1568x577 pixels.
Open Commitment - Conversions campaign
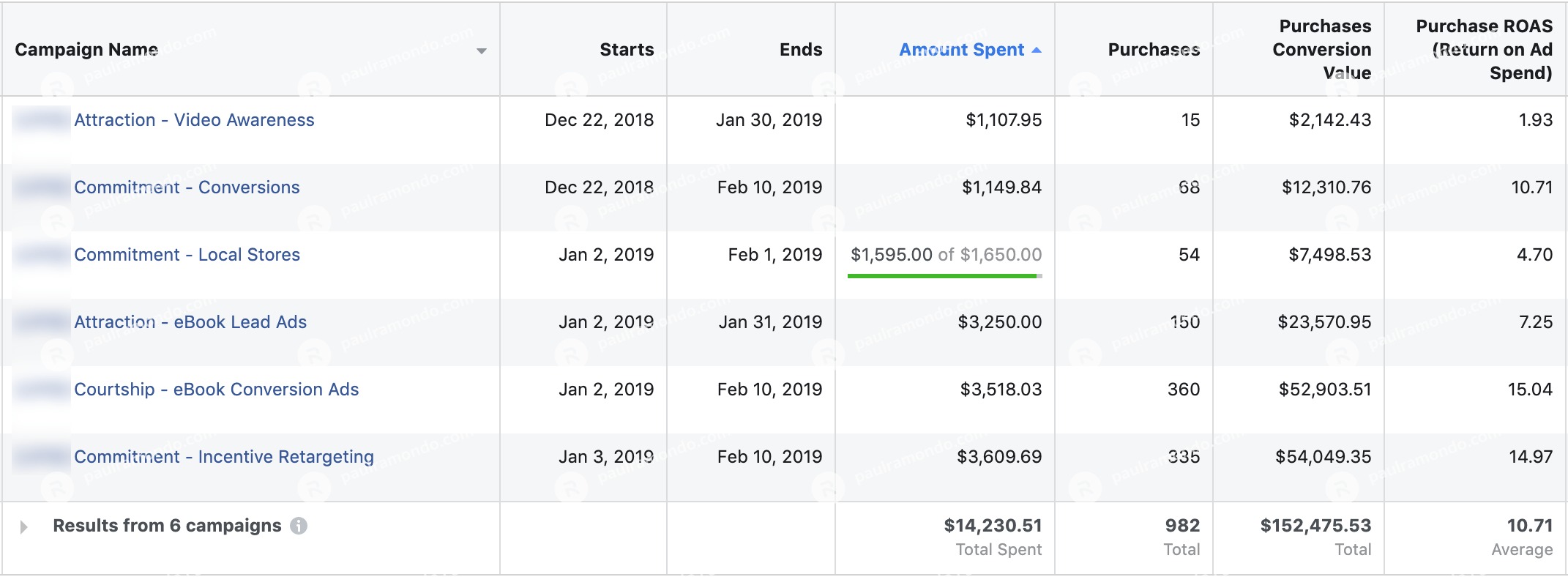pos(187,187)
